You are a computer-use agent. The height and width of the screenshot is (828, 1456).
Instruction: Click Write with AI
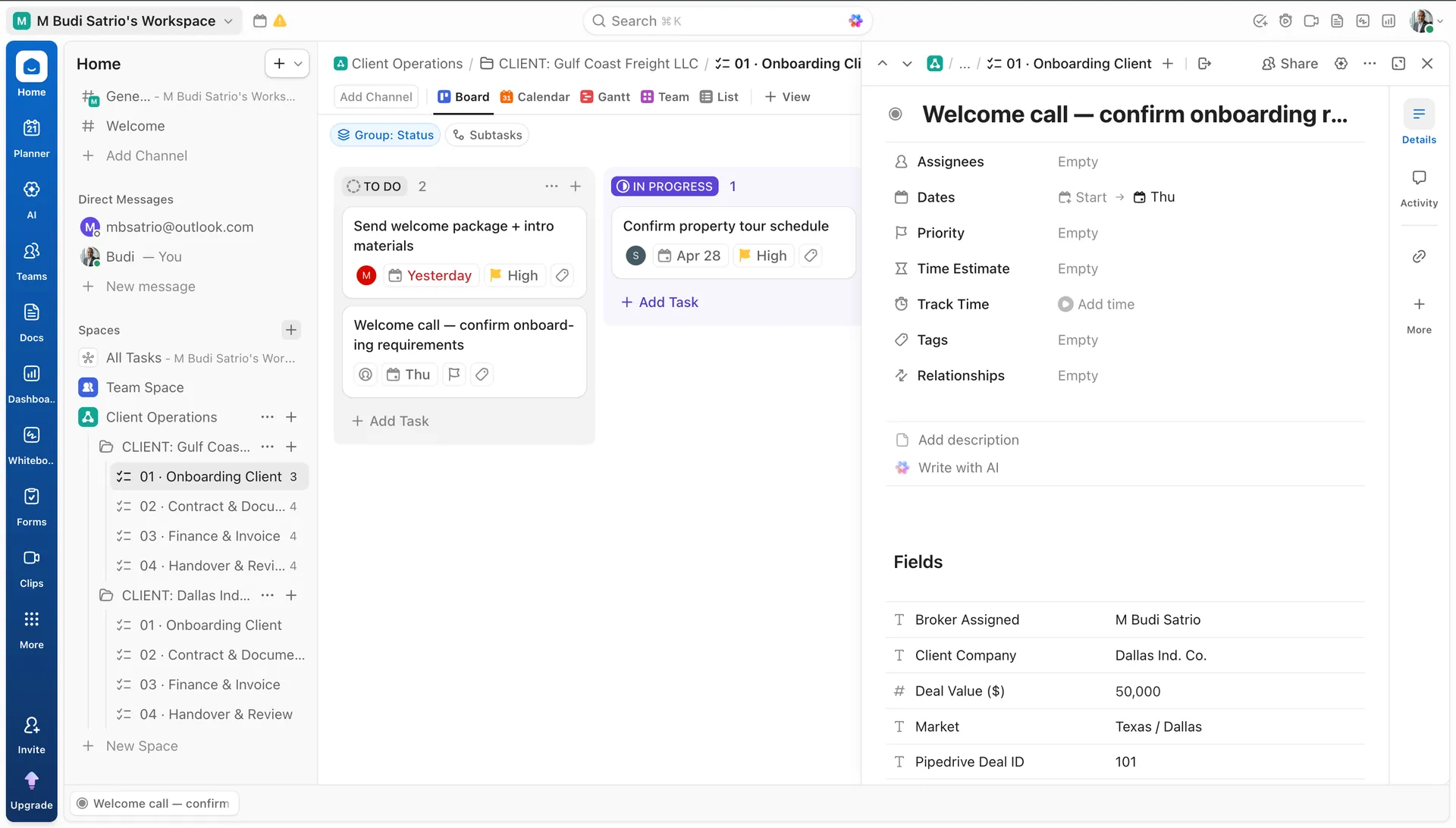(957, 468)
